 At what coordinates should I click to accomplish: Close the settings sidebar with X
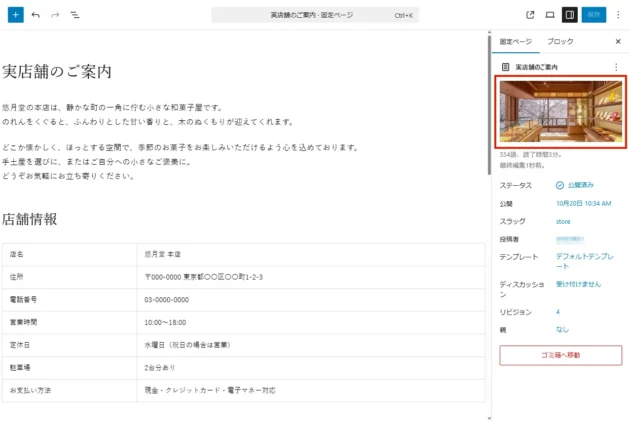617,42
